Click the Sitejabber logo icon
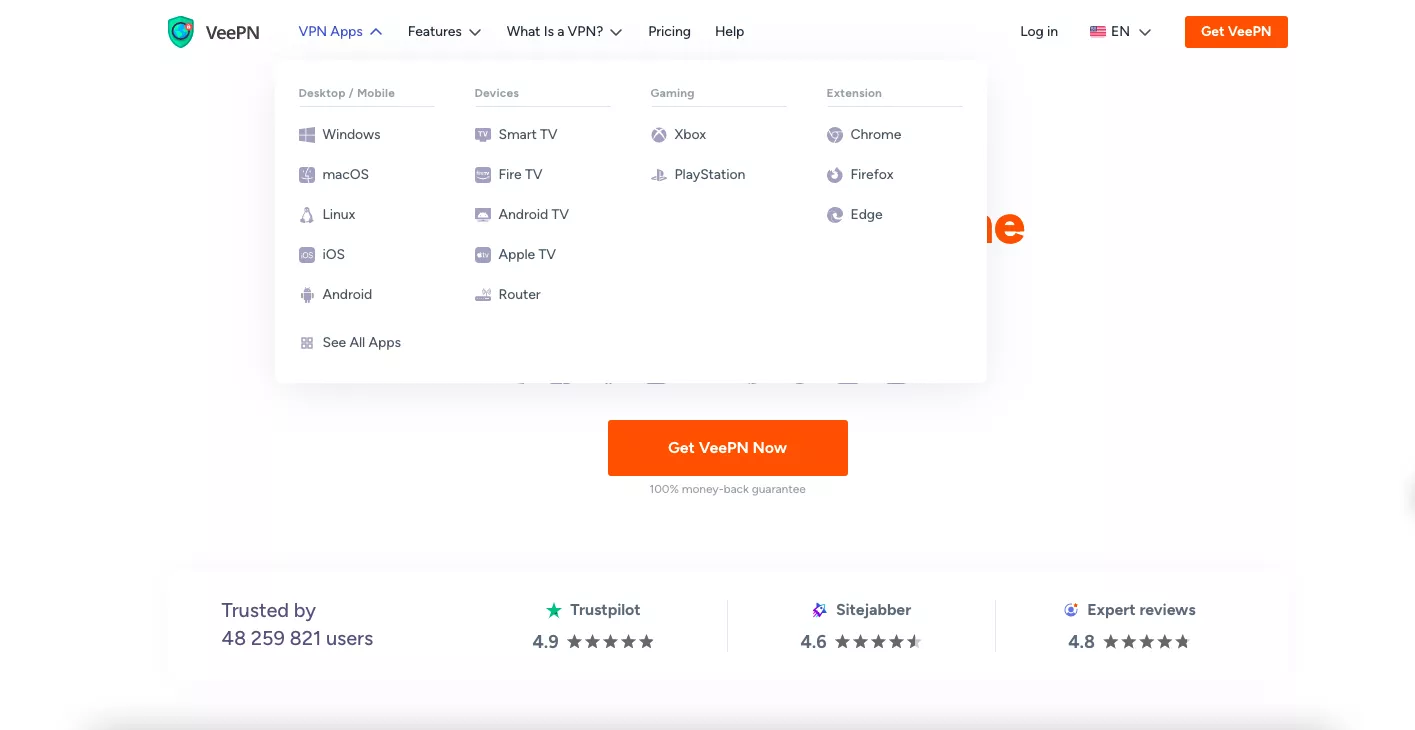 coord(820,610)
